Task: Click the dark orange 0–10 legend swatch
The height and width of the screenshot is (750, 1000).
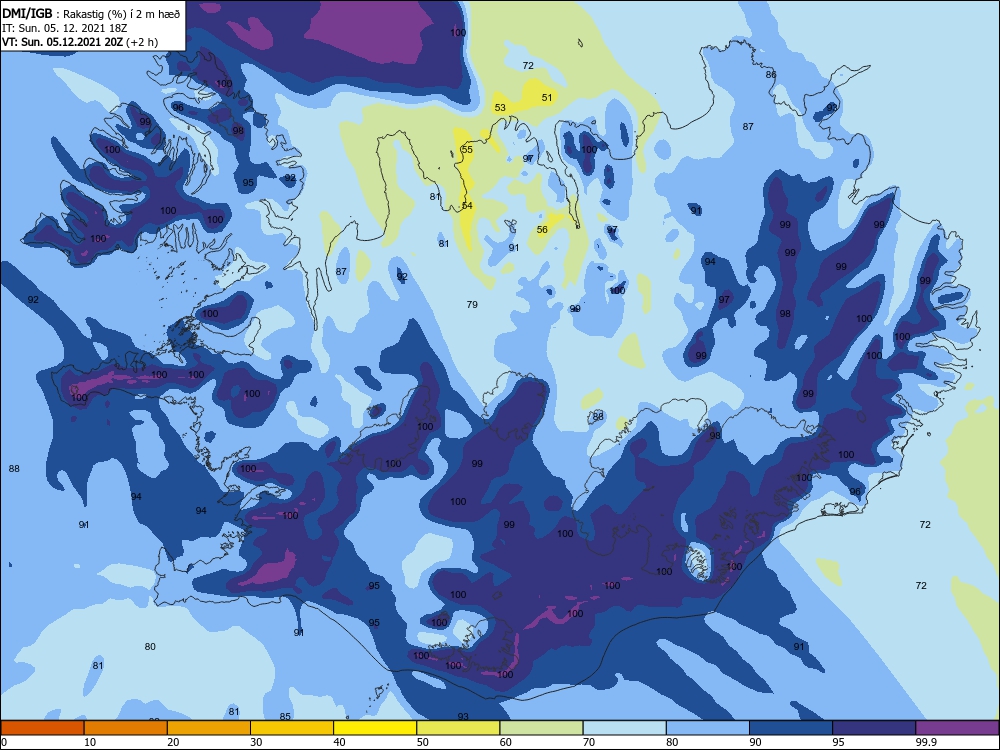Action: point(42,728)
